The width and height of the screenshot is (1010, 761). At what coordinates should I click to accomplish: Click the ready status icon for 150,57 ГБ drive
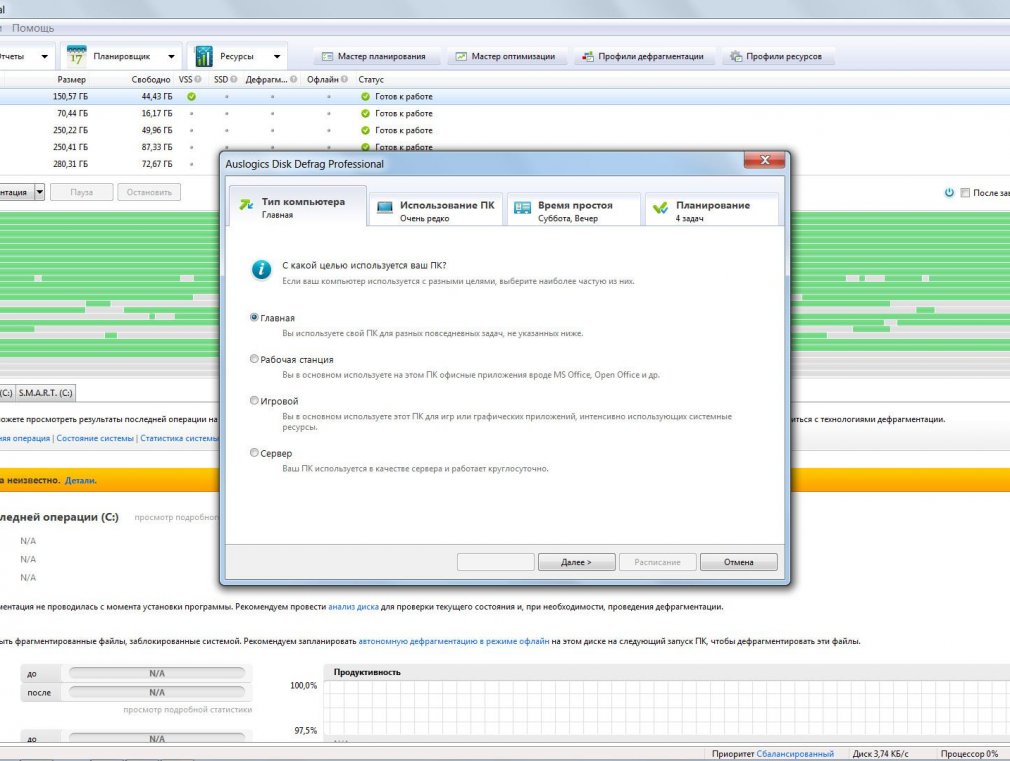[365, 97]
